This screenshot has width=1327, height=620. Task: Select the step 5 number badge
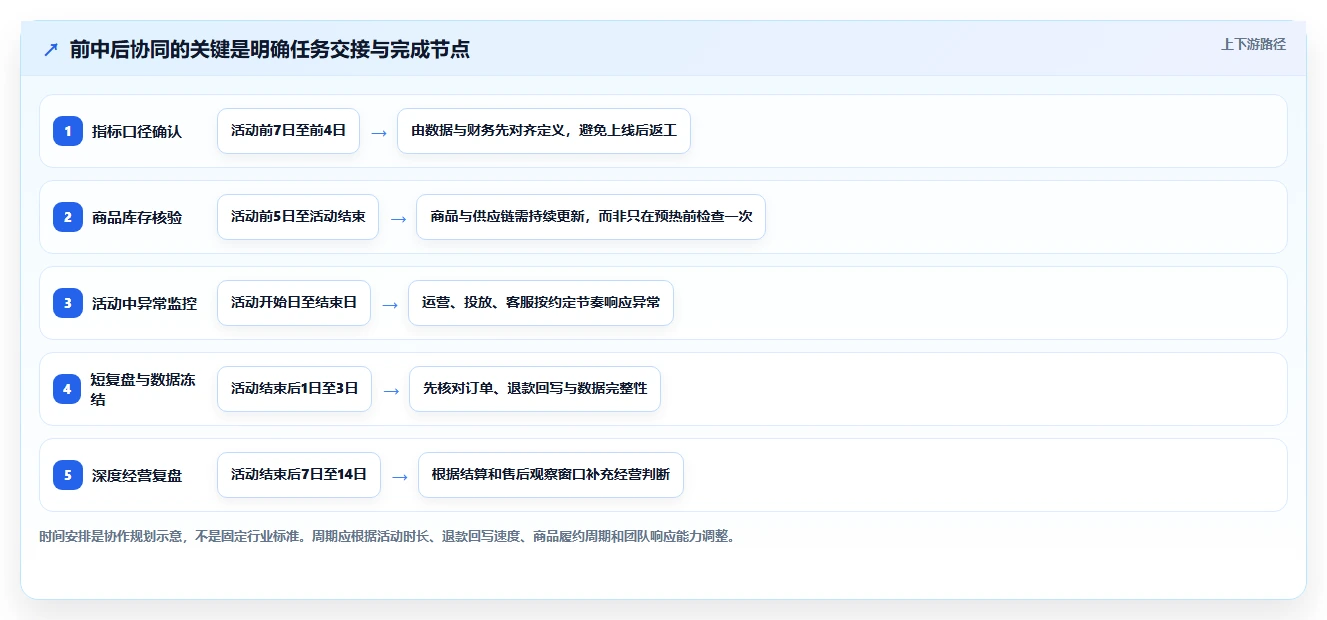(x=68, y=475)
